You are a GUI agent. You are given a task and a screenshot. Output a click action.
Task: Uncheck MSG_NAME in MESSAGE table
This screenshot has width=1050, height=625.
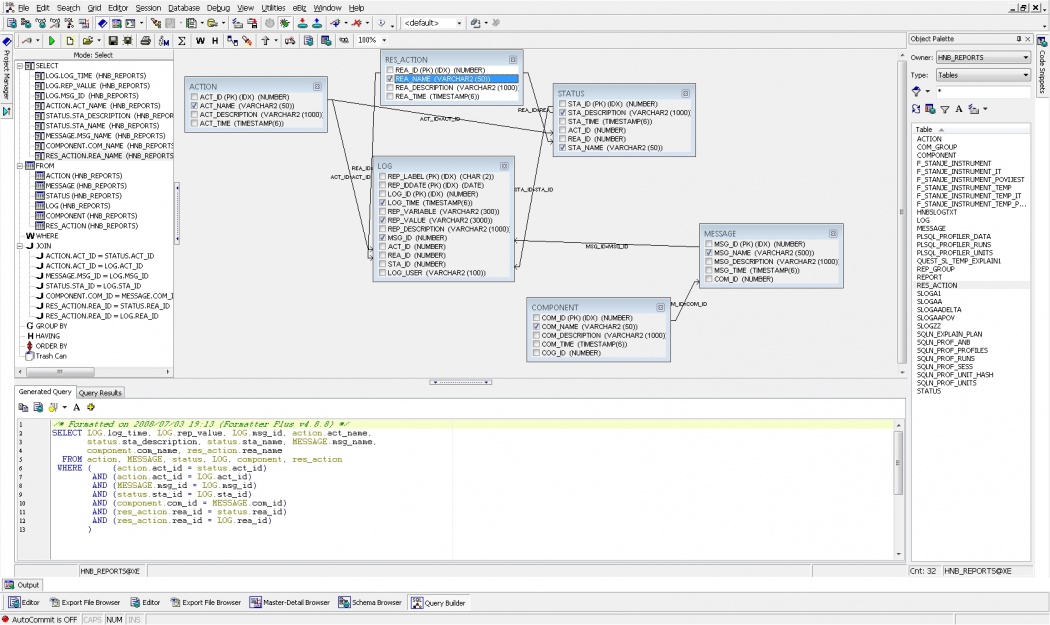708,253
